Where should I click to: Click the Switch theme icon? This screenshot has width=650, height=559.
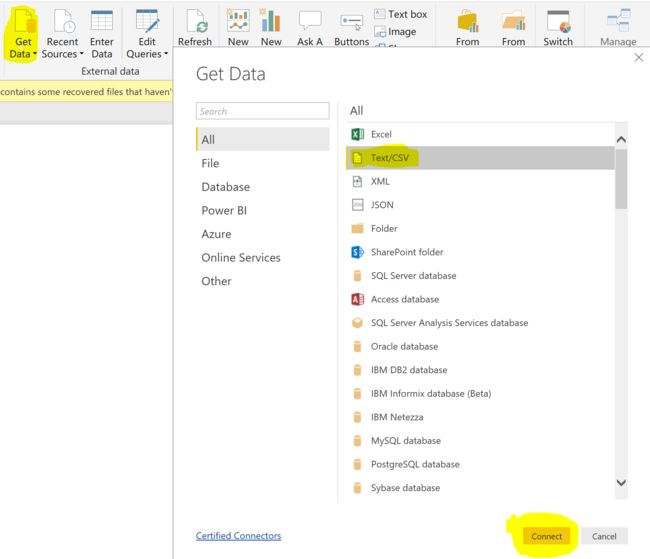pyautogui.click(x=558, y=22)
